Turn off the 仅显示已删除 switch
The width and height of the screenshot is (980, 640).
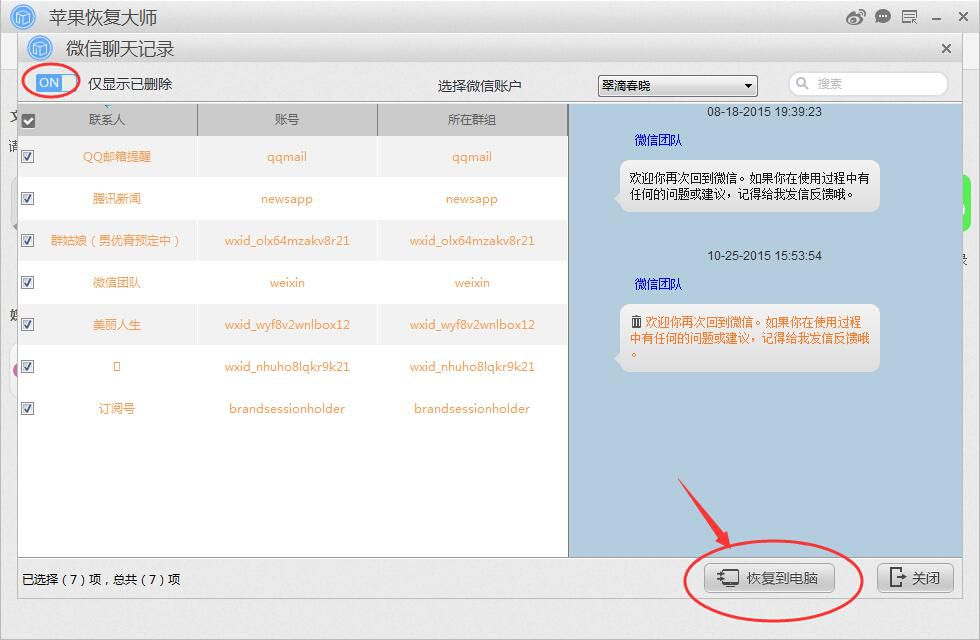coord(50,83)
